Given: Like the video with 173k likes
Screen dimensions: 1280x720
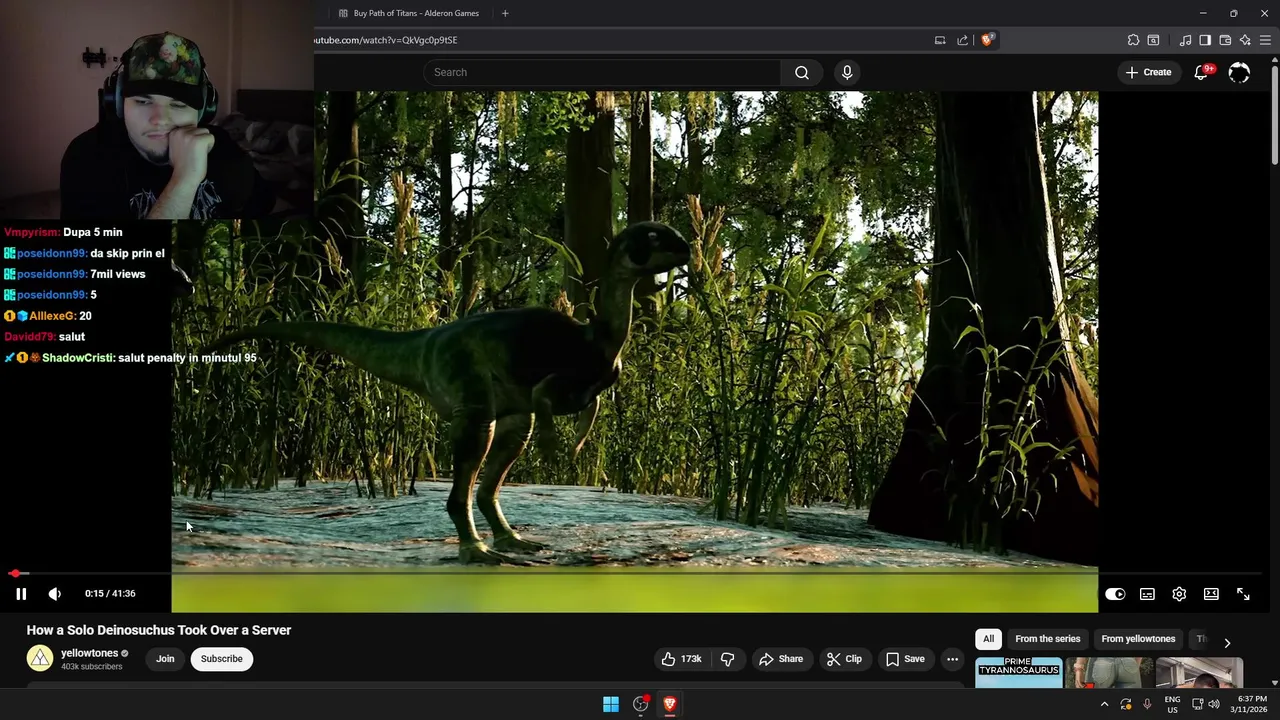Looking at the screenshot, I should 682,659.
